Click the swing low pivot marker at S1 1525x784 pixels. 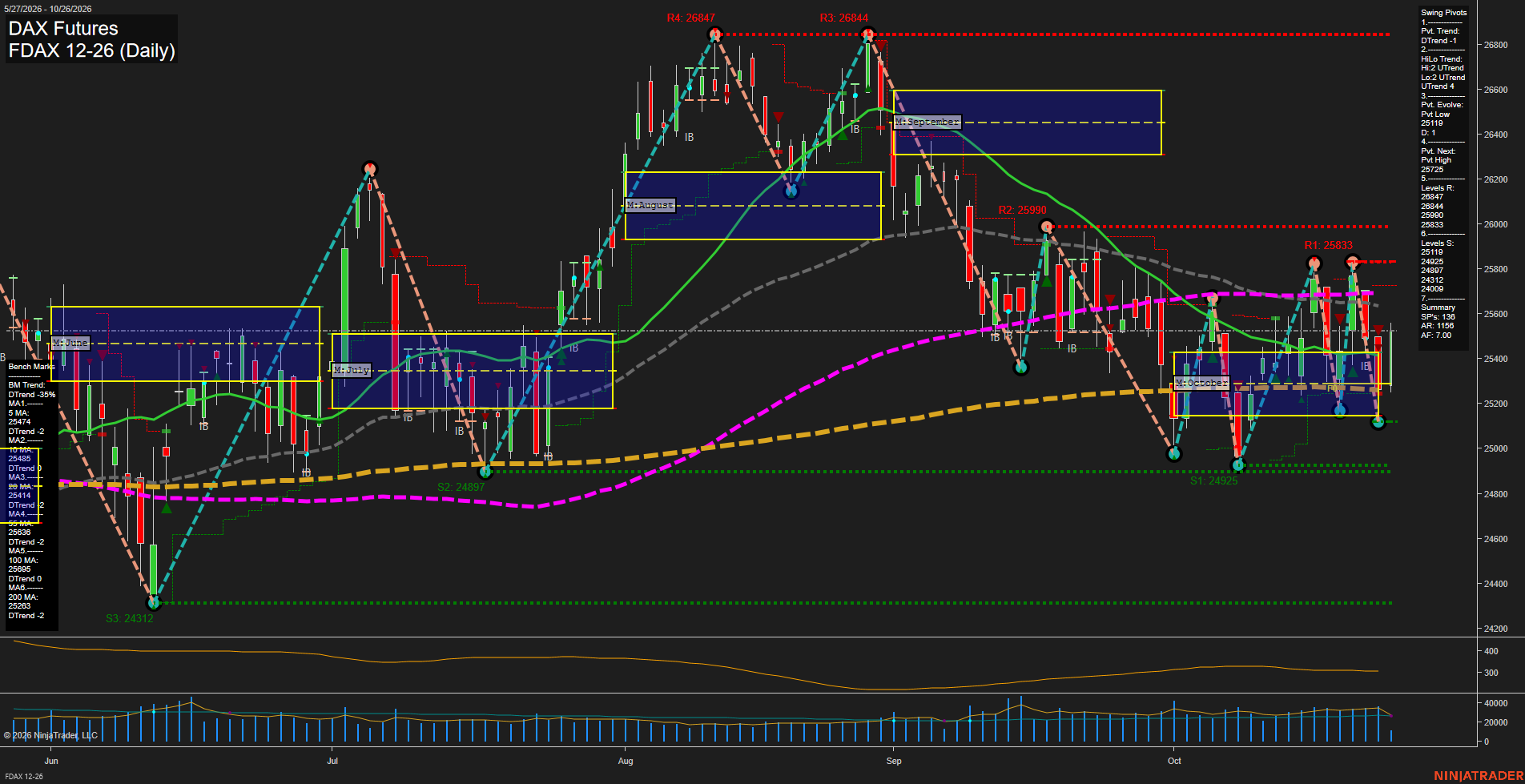coord(1238,464)
